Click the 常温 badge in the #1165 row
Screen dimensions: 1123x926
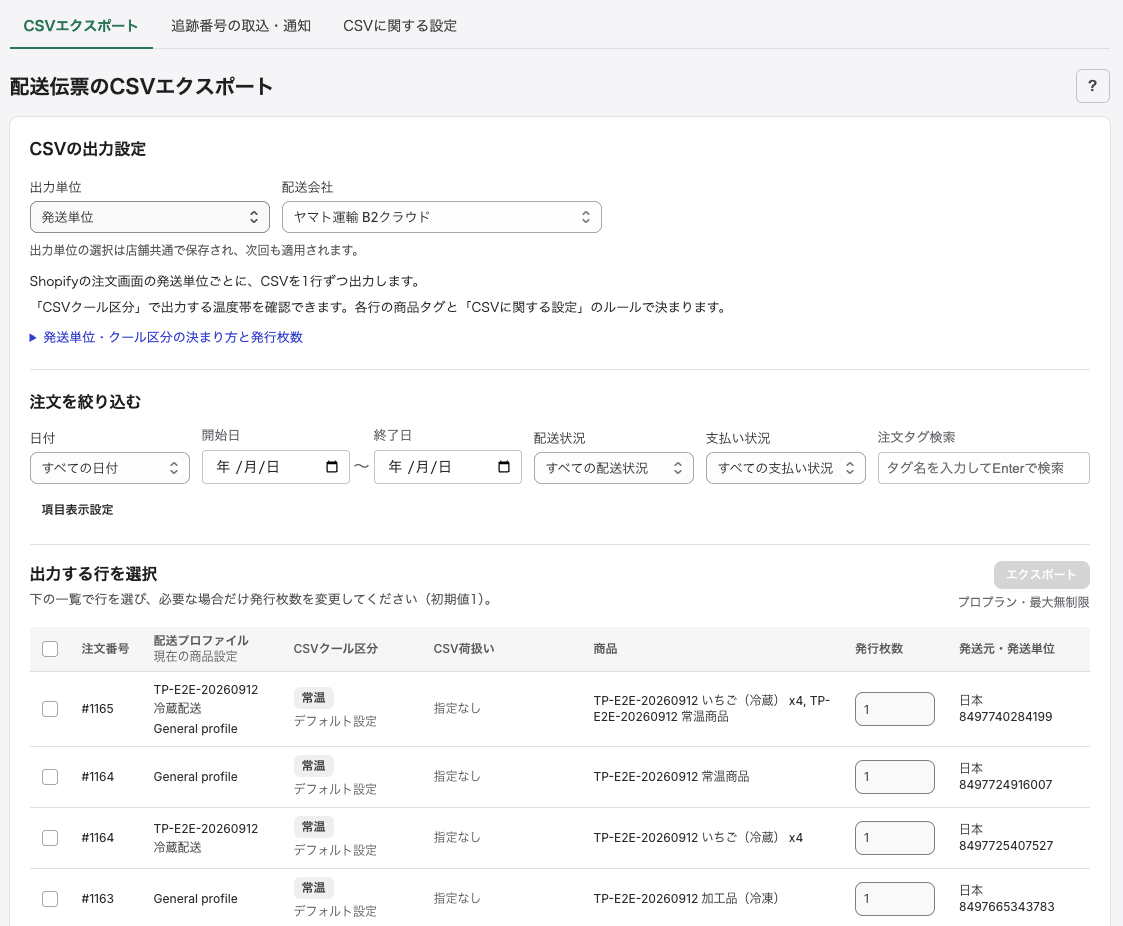(314, 698)
